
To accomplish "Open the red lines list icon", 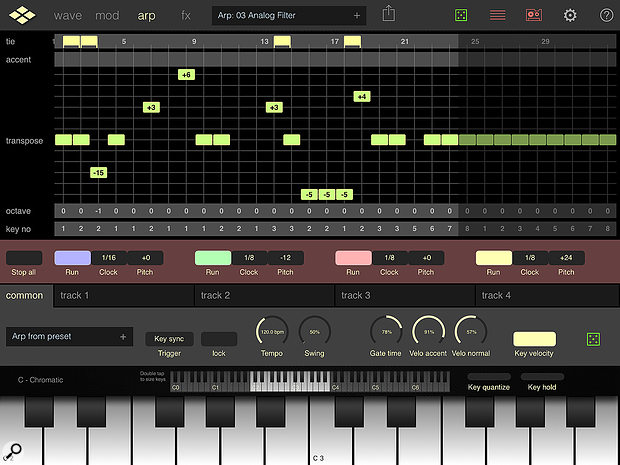I will (x=497, y=15).
